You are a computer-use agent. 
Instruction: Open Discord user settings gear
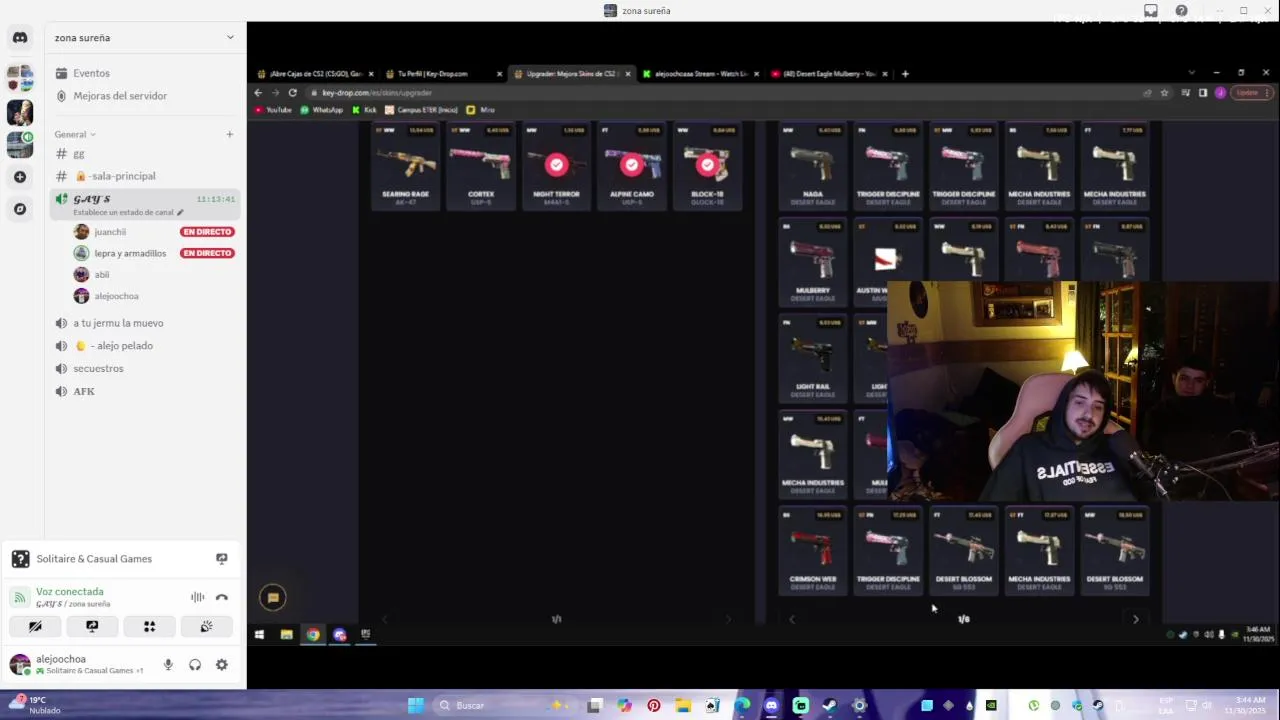click(222, 665)
